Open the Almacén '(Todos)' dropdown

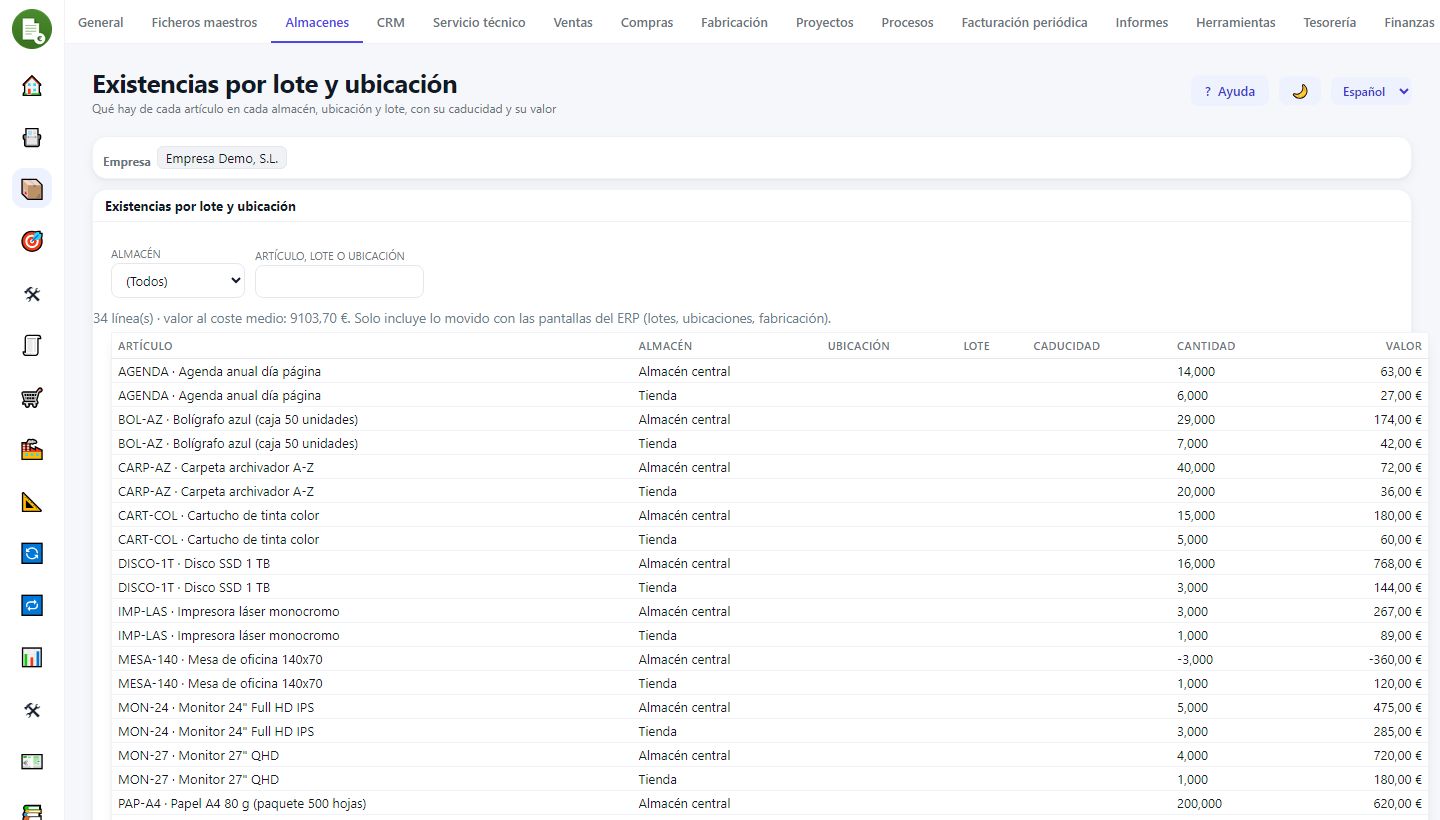coord(178,281)
